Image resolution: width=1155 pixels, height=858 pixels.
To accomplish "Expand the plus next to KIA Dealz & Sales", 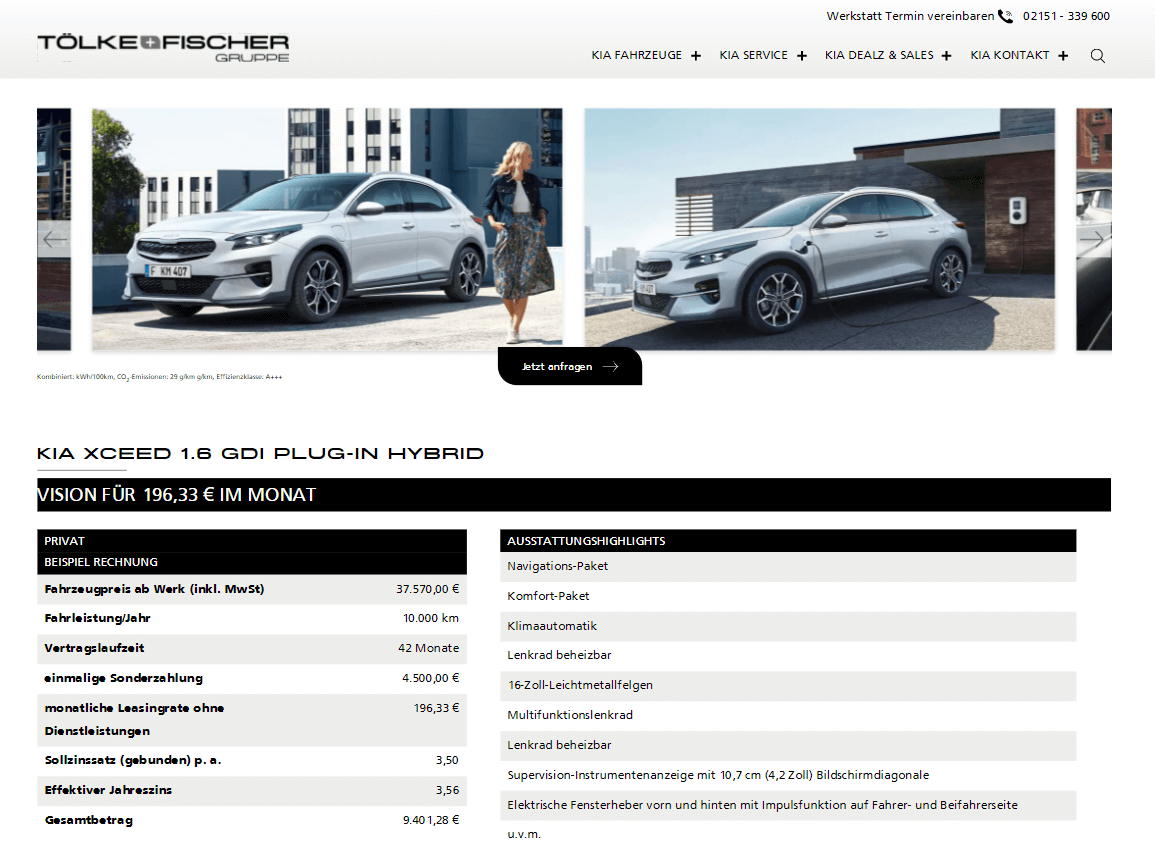I will 947,56.
